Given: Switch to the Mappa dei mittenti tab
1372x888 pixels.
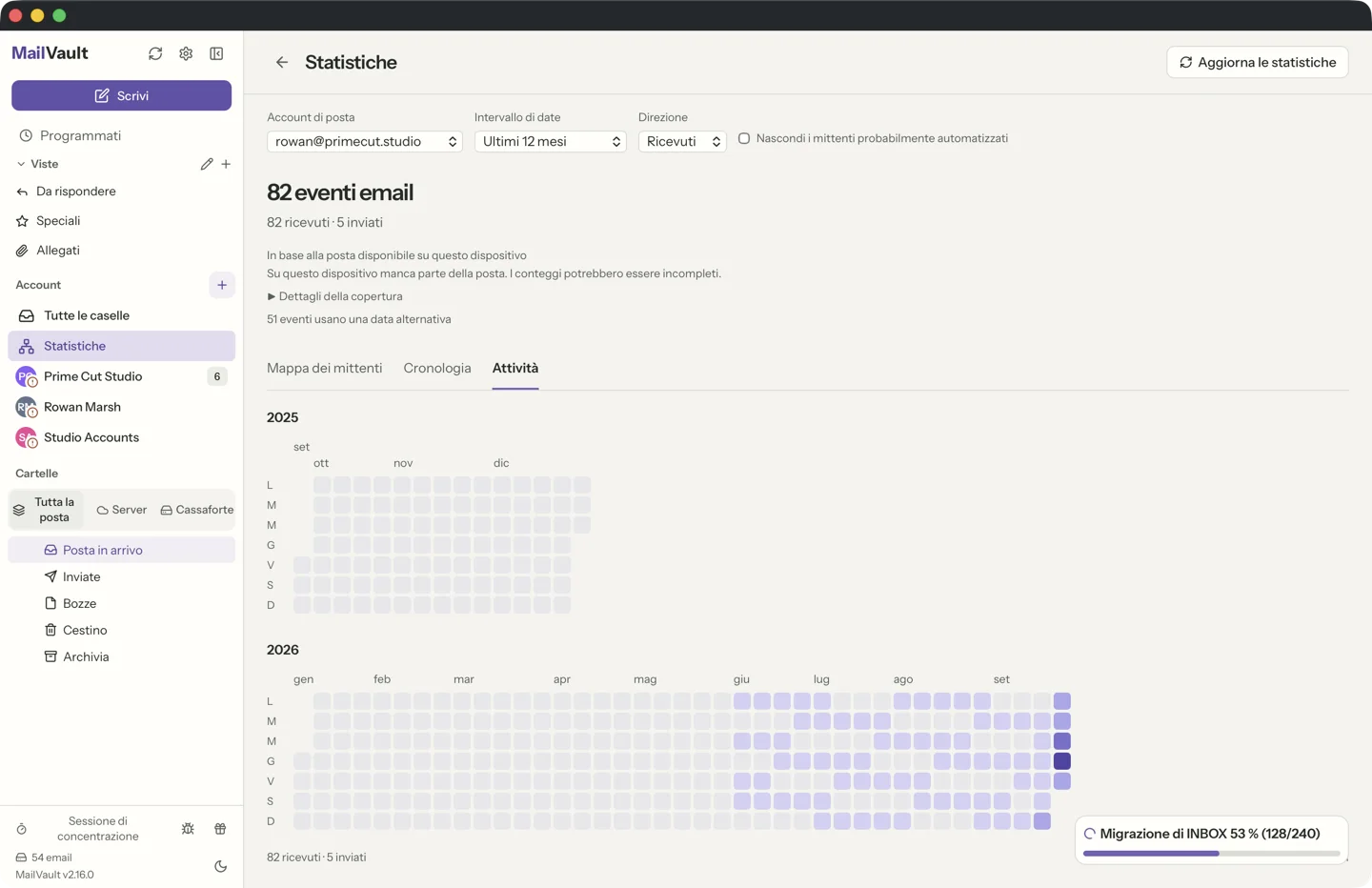Looking at the screenshot, I should click(325, 368).
